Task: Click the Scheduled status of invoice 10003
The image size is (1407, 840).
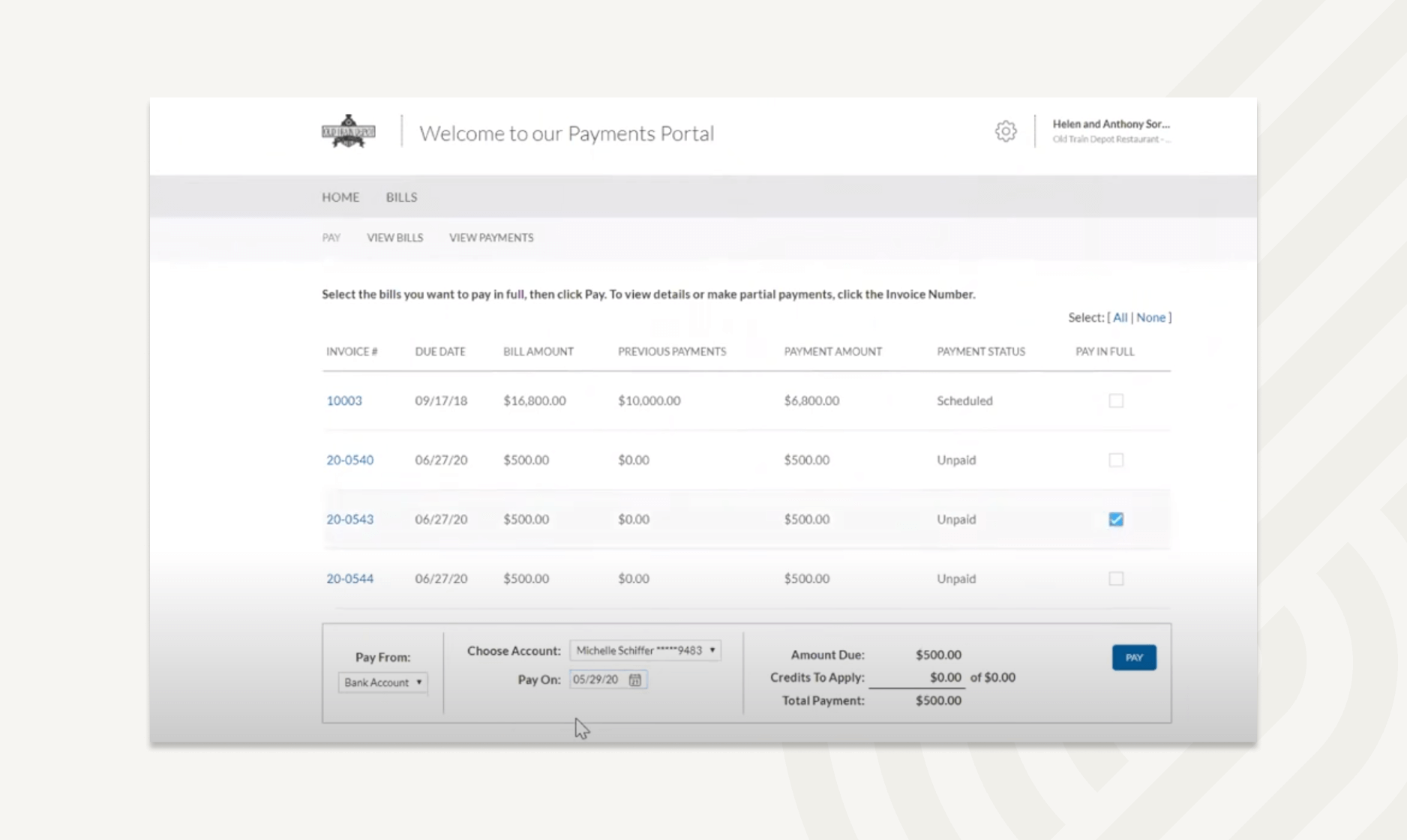Action: click(964, 400)
